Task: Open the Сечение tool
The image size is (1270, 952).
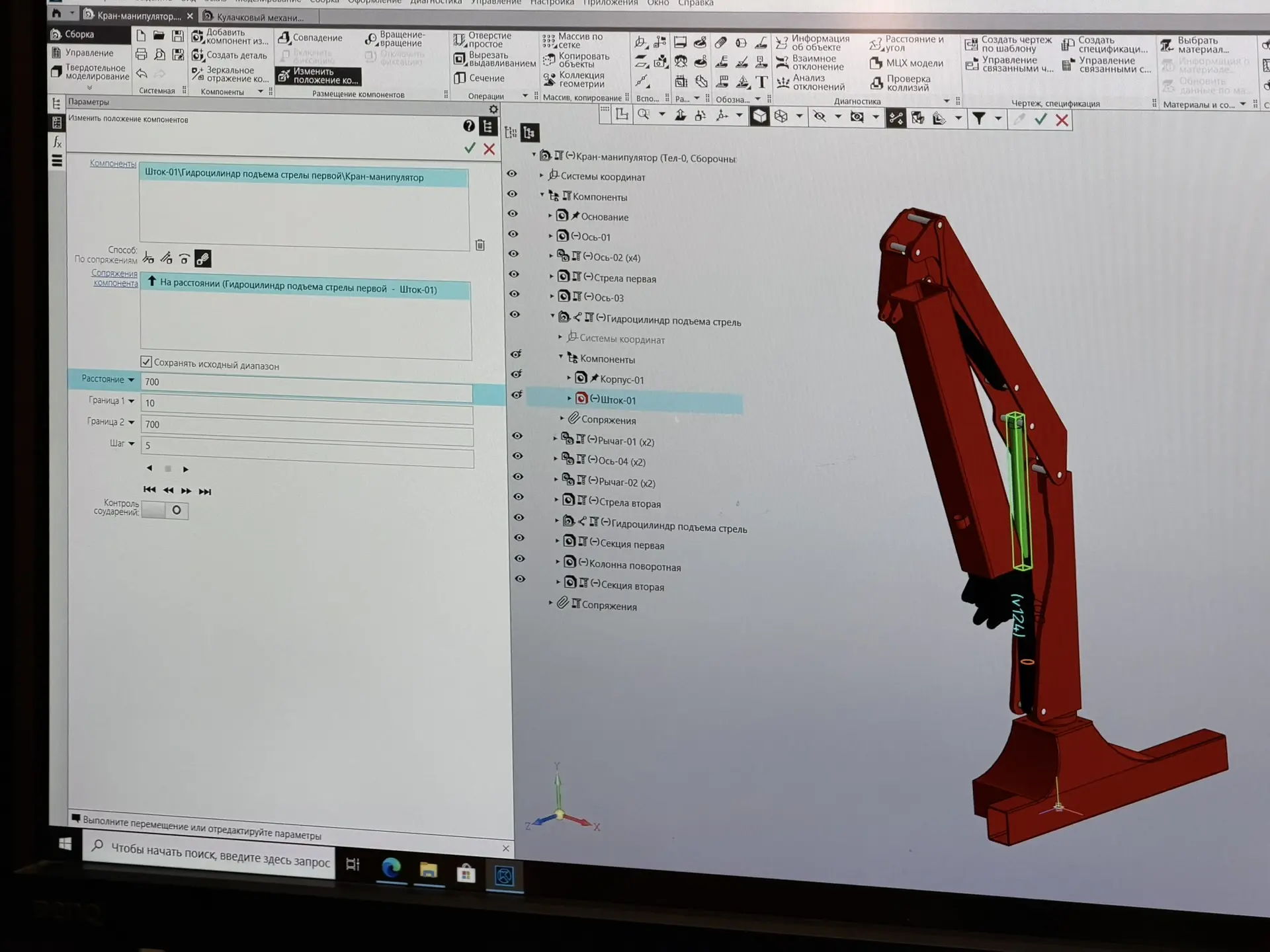Action: (x=480, y=78)
